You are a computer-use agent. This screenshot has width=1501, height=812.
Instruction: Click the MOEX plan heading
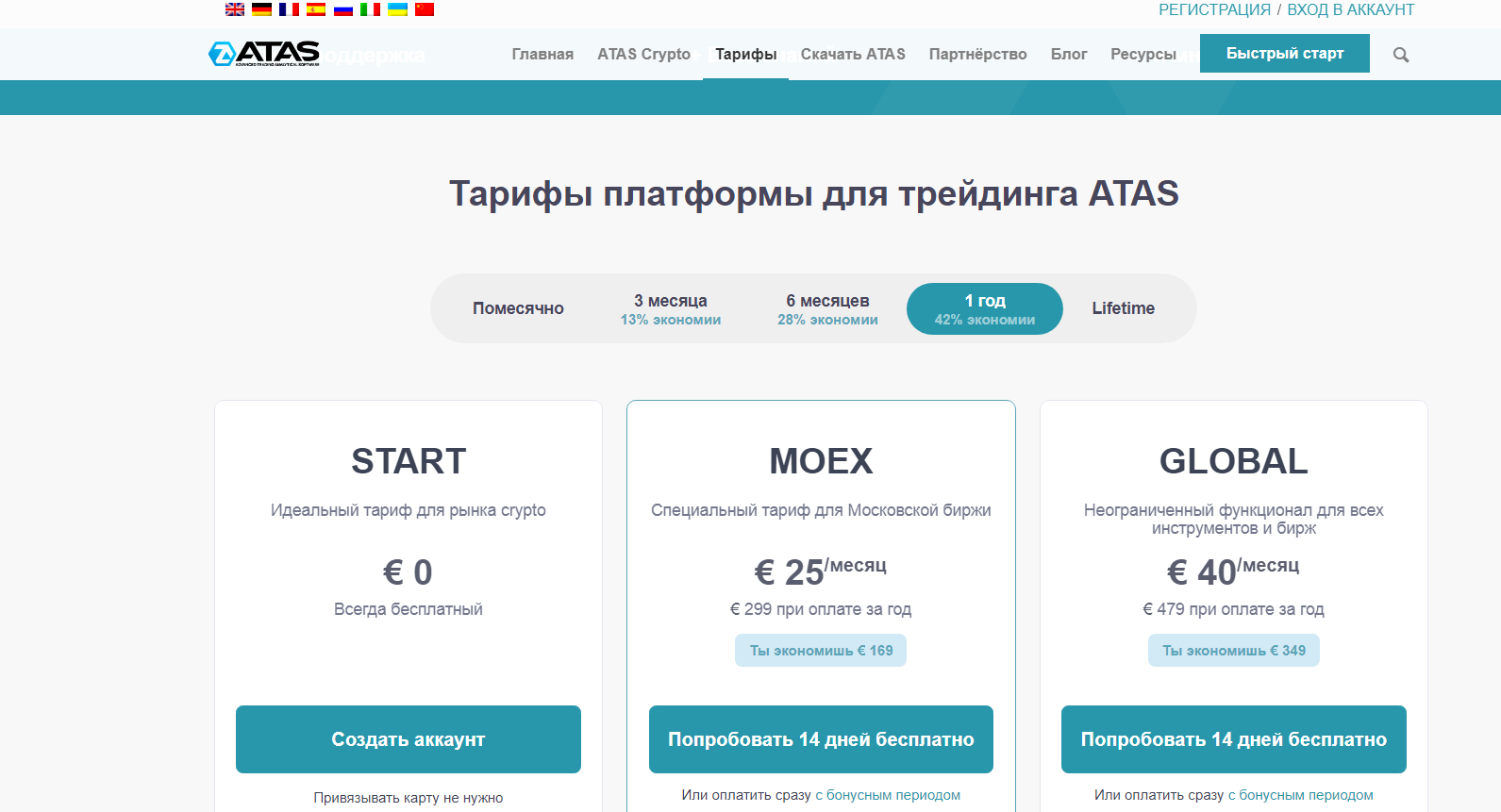pos(821,461)
